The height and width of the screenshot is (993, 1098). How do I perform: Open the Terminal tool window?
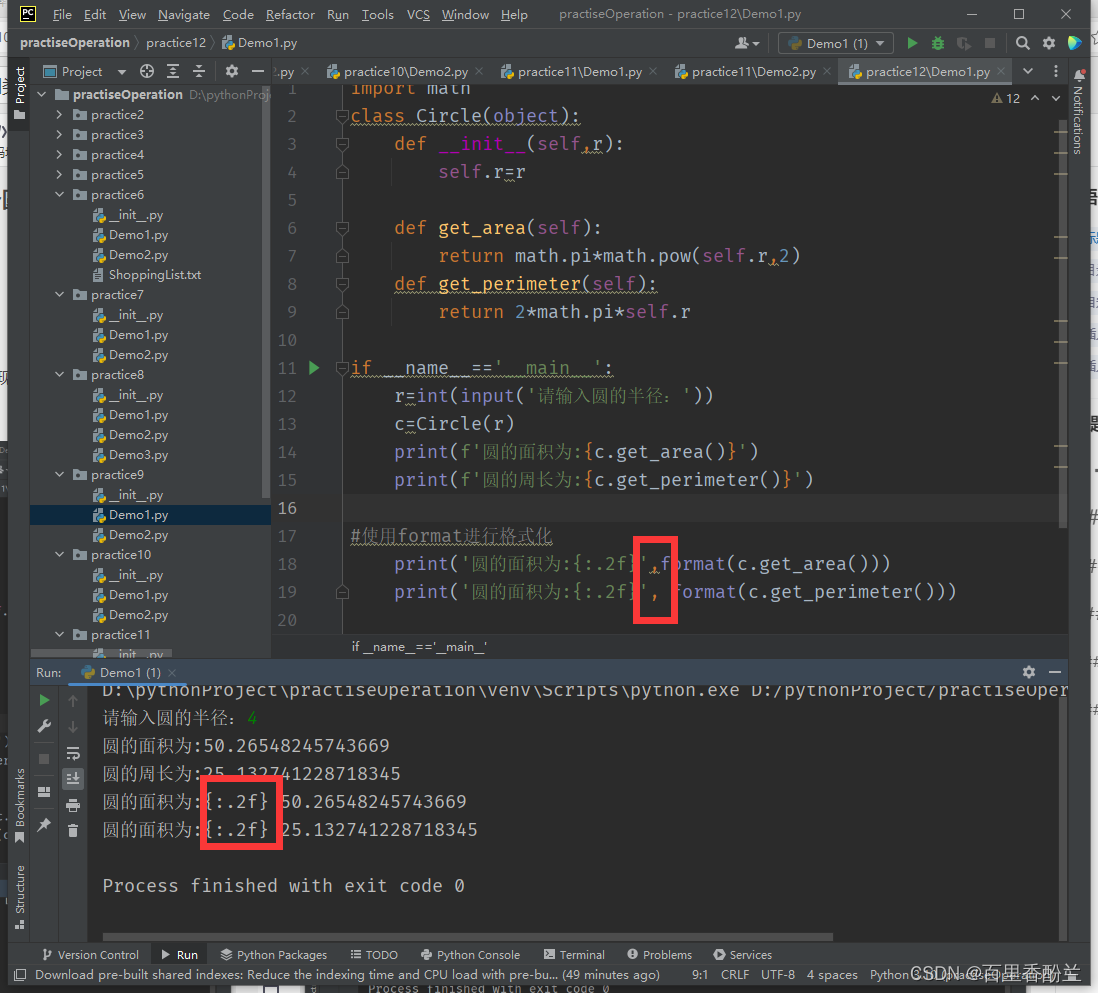574,954
